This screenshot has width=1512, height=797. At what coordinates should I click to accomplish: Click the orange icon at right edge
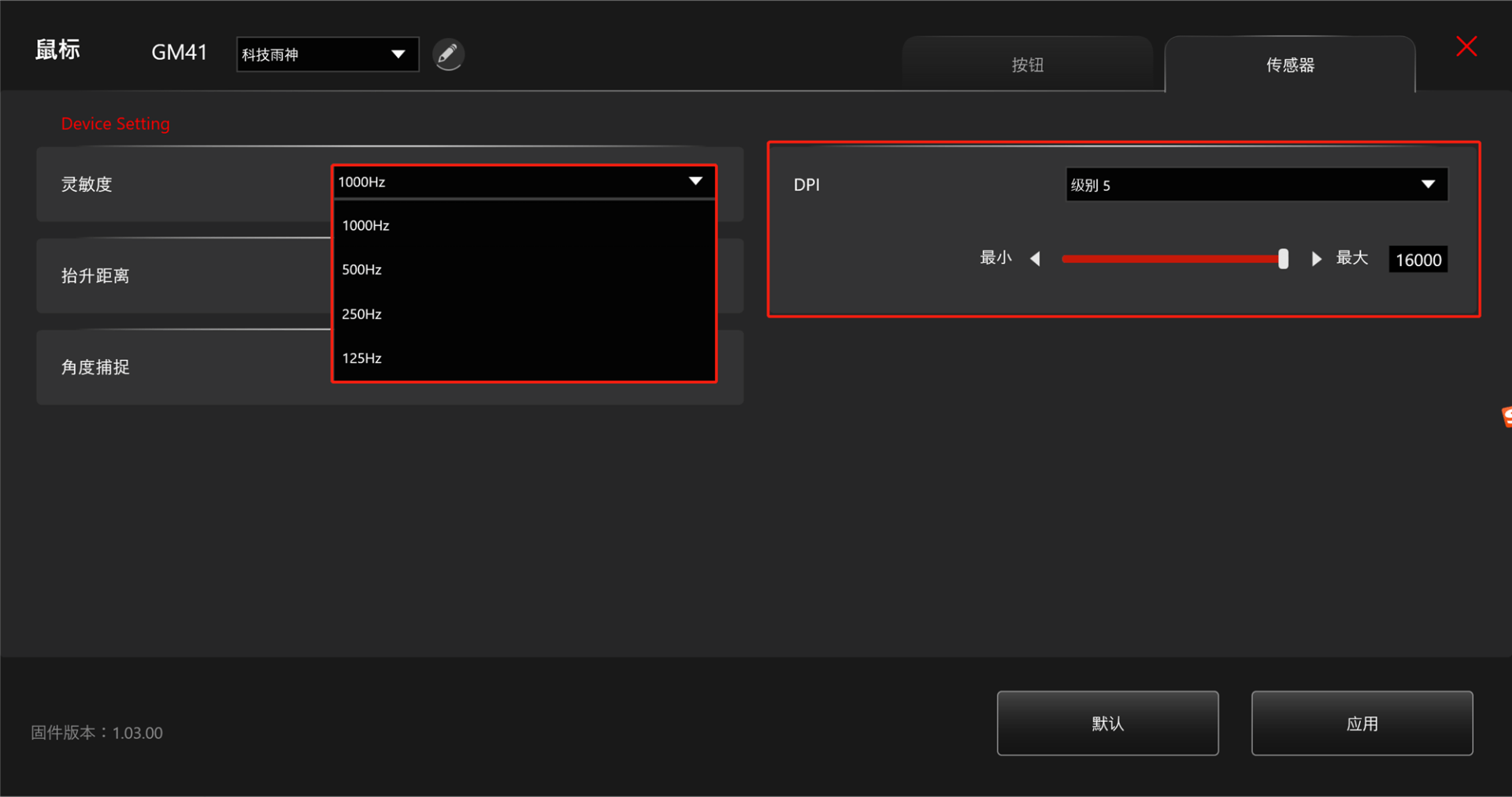1506,417
